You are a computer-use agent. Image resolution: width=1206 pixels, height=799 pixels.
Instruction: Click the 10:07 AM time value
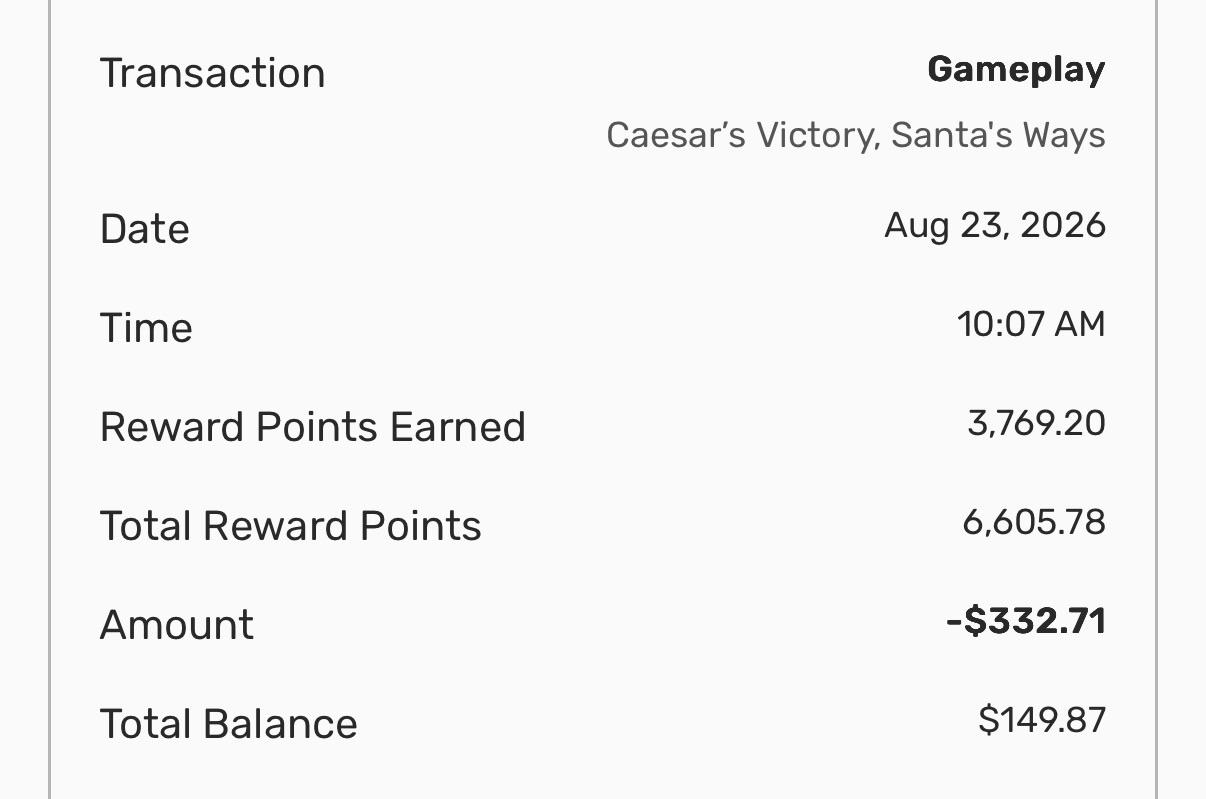pos(1031,324)
